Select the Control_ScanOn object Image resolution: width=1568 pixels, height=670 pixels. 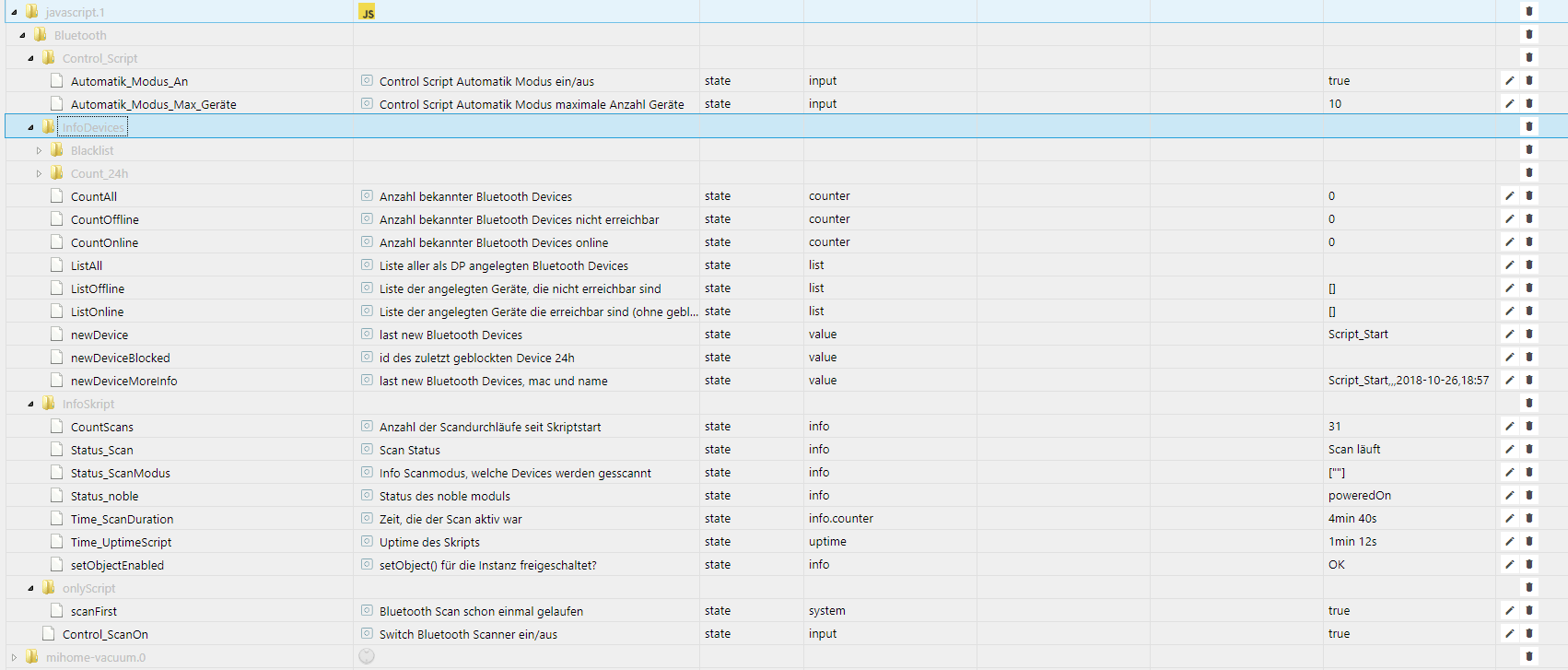(105, 634)
